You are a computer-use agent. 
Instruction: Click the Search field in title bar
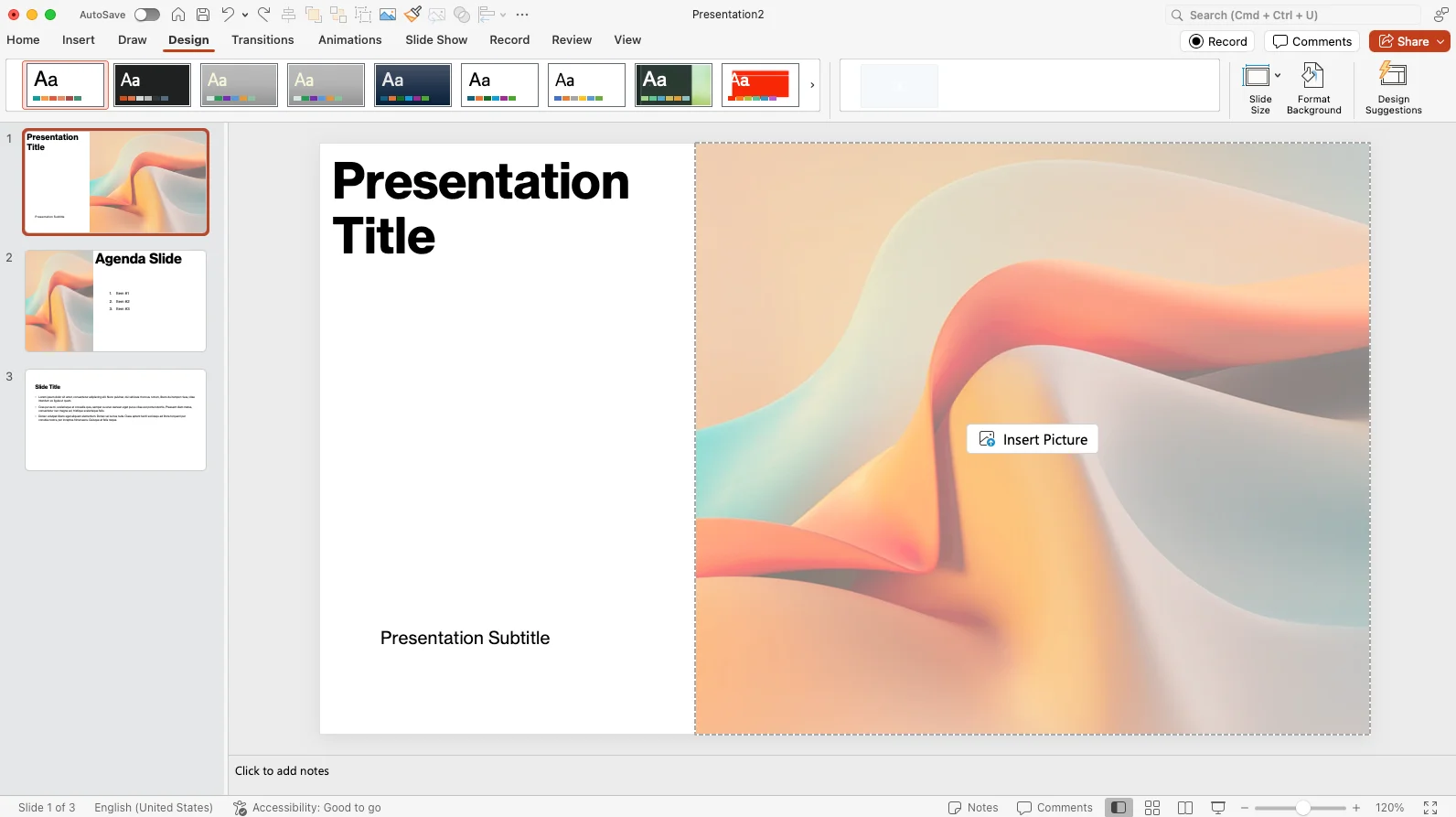click(x=1292, y=15)
